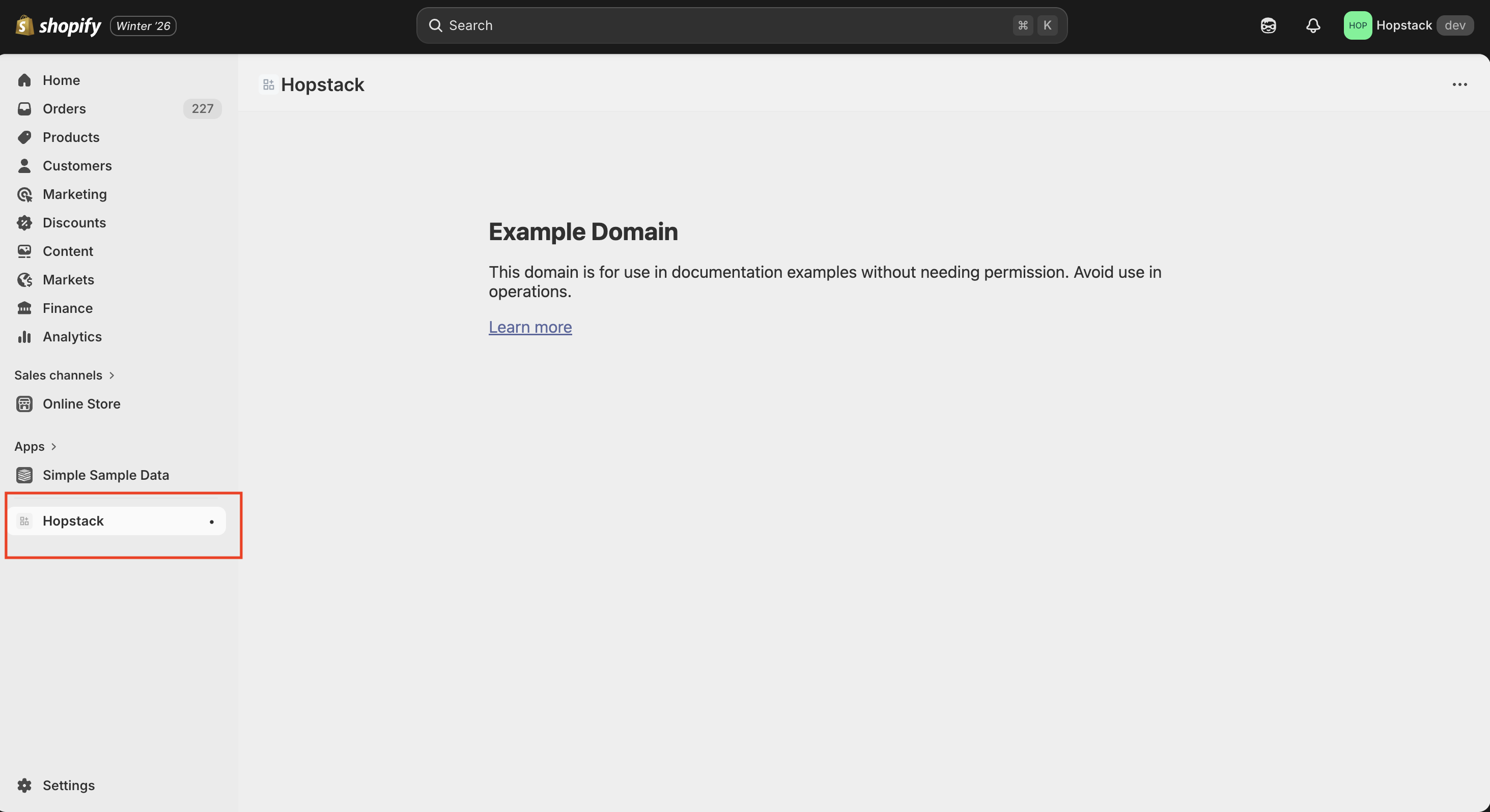The width and height of the screenshot is (1490, 812).
Task: Click the Learn more link
Action: 530,327
